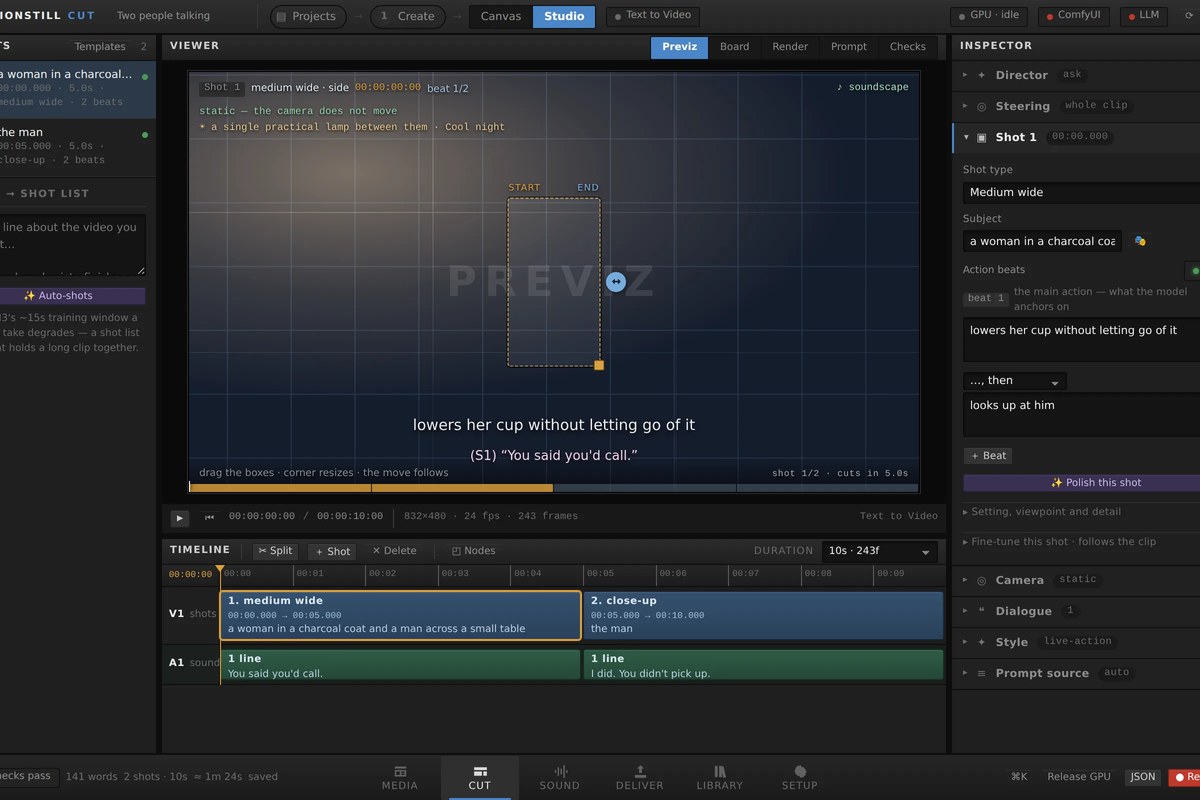Switch to the Canvas mode
Viewport: 1200px width, 800px height.
(x=501, y=16)
